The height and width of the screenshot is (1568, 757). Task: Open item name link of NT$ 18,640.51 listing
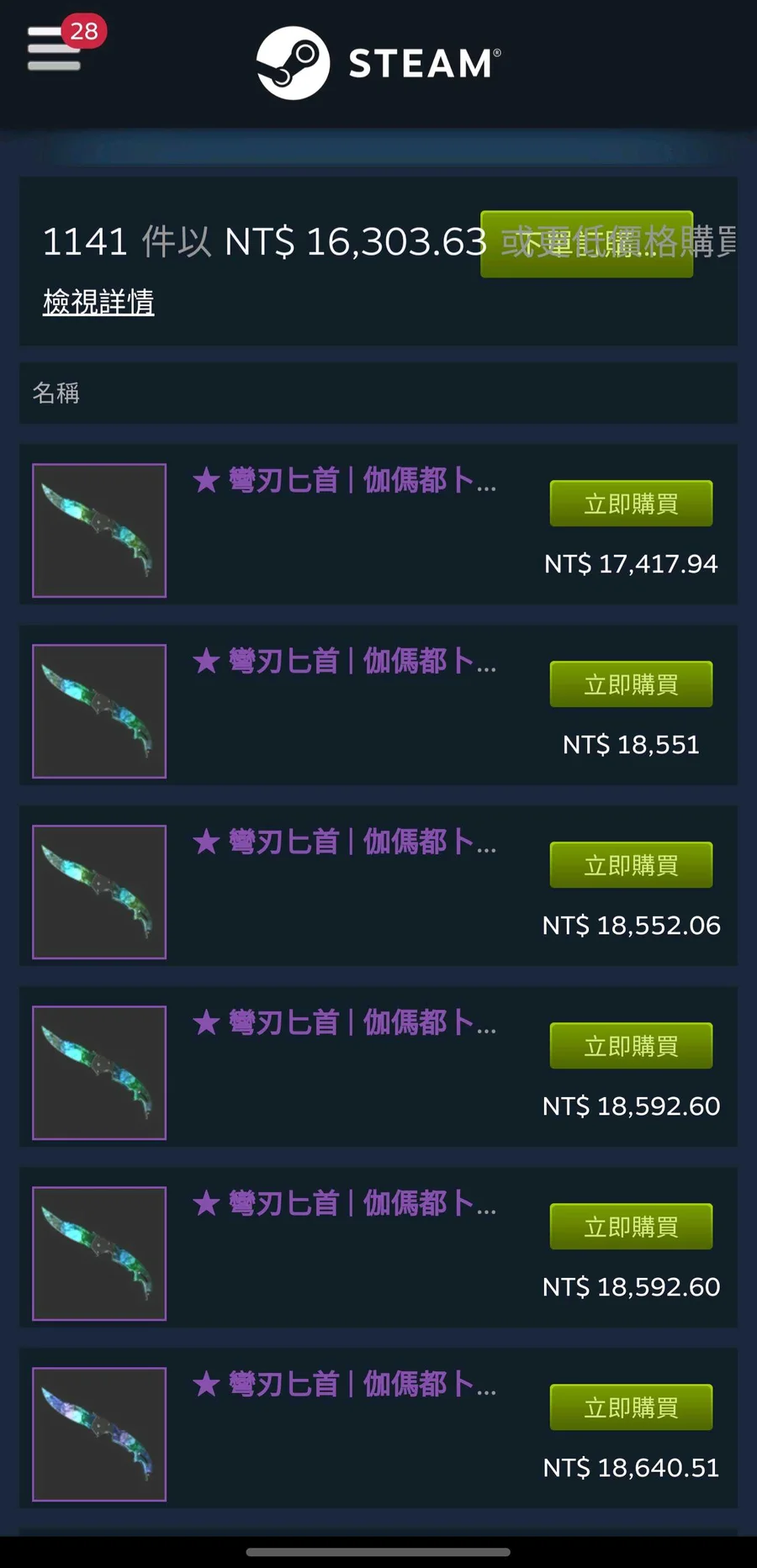[x=345, y=1385]
